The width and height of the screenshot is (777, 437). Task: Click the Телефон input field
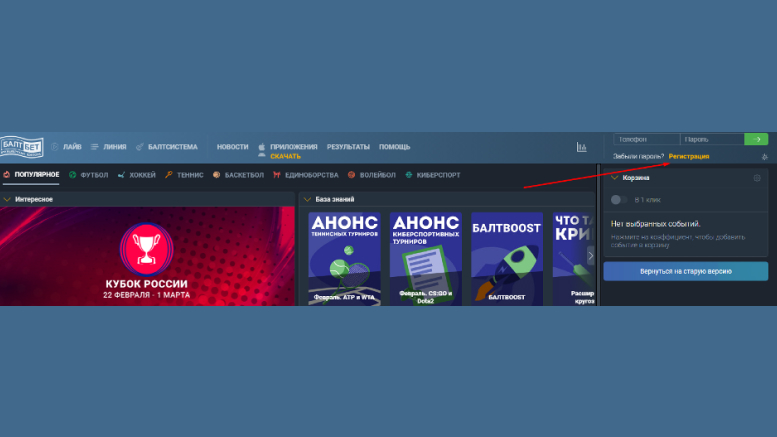coord(646,139)
